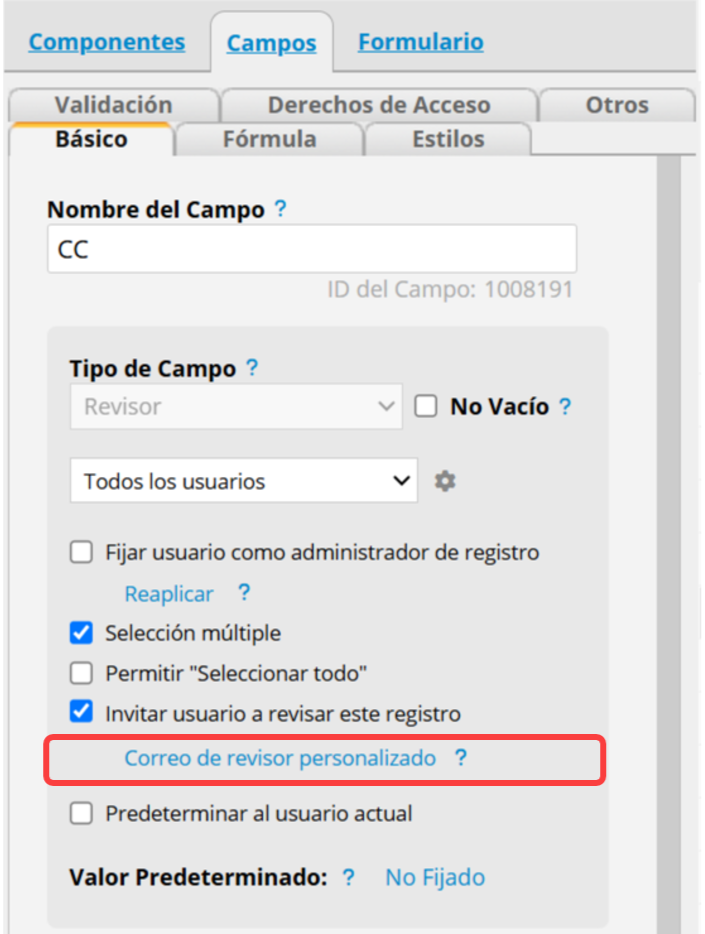Click help icon next to Reaplicar

tap(244, 593)
